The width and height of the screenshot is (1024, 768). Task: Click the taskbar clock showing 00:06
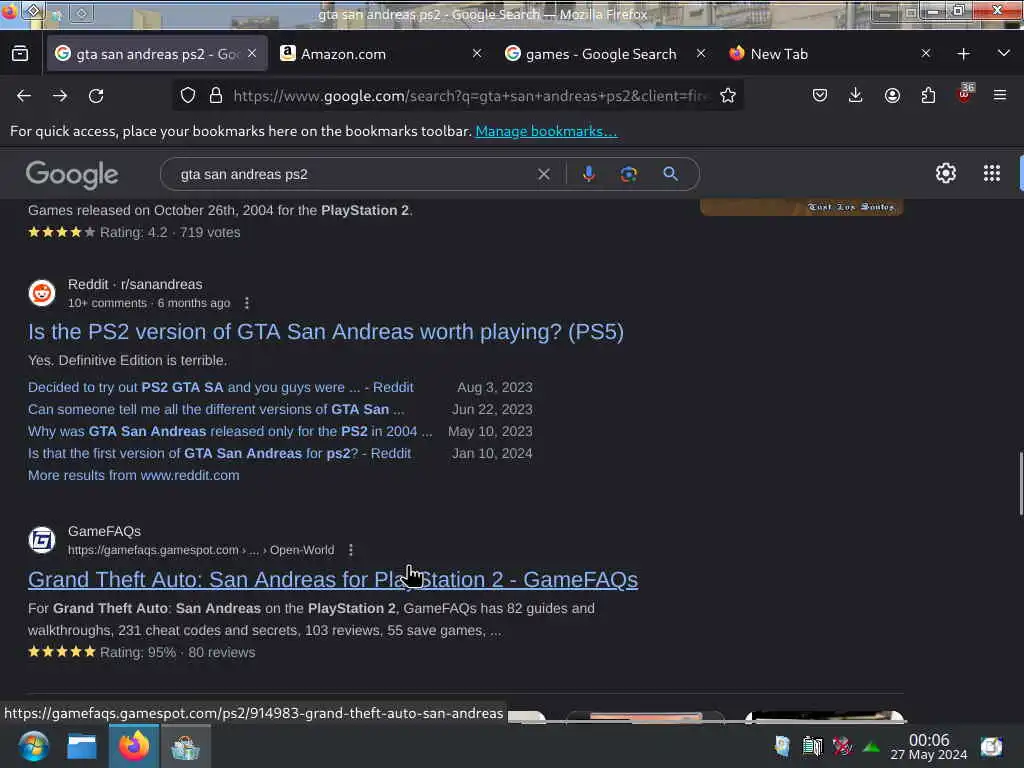click(929, 746)
